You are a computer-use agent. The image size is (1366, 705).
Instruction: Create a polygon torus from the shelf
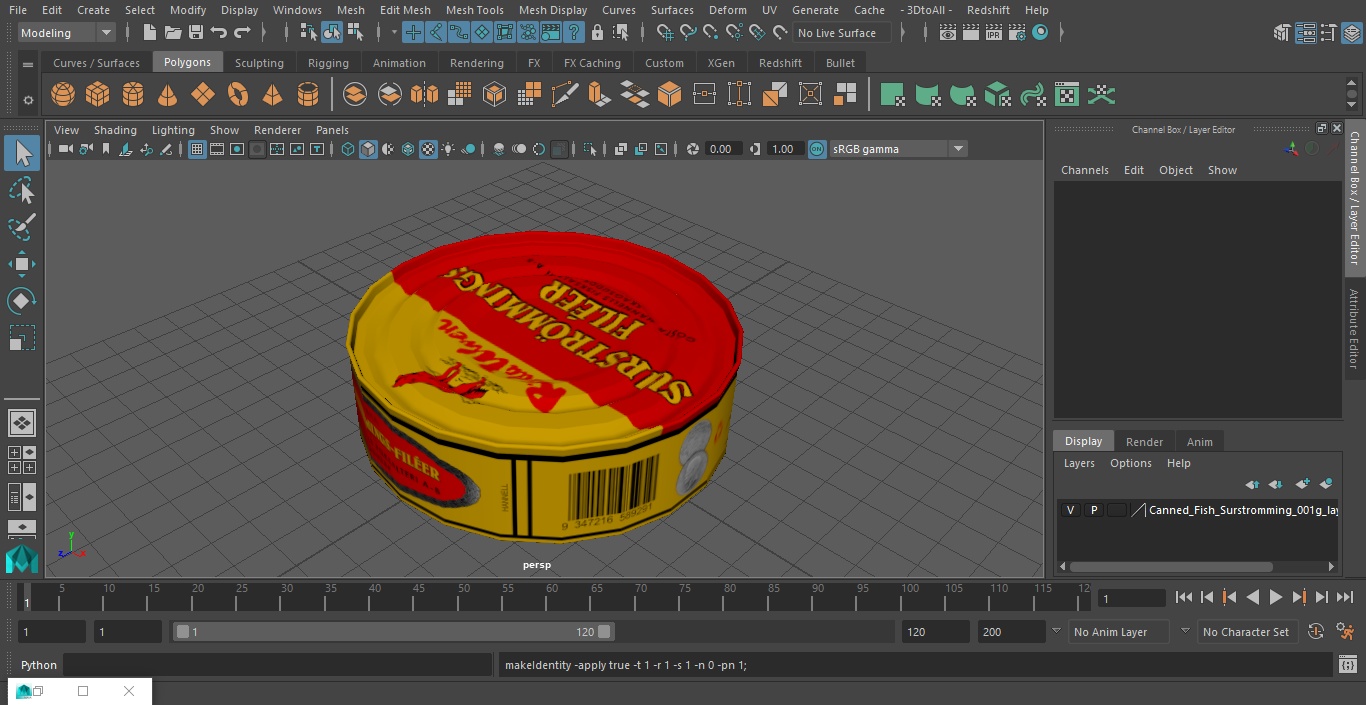(238, 95)
